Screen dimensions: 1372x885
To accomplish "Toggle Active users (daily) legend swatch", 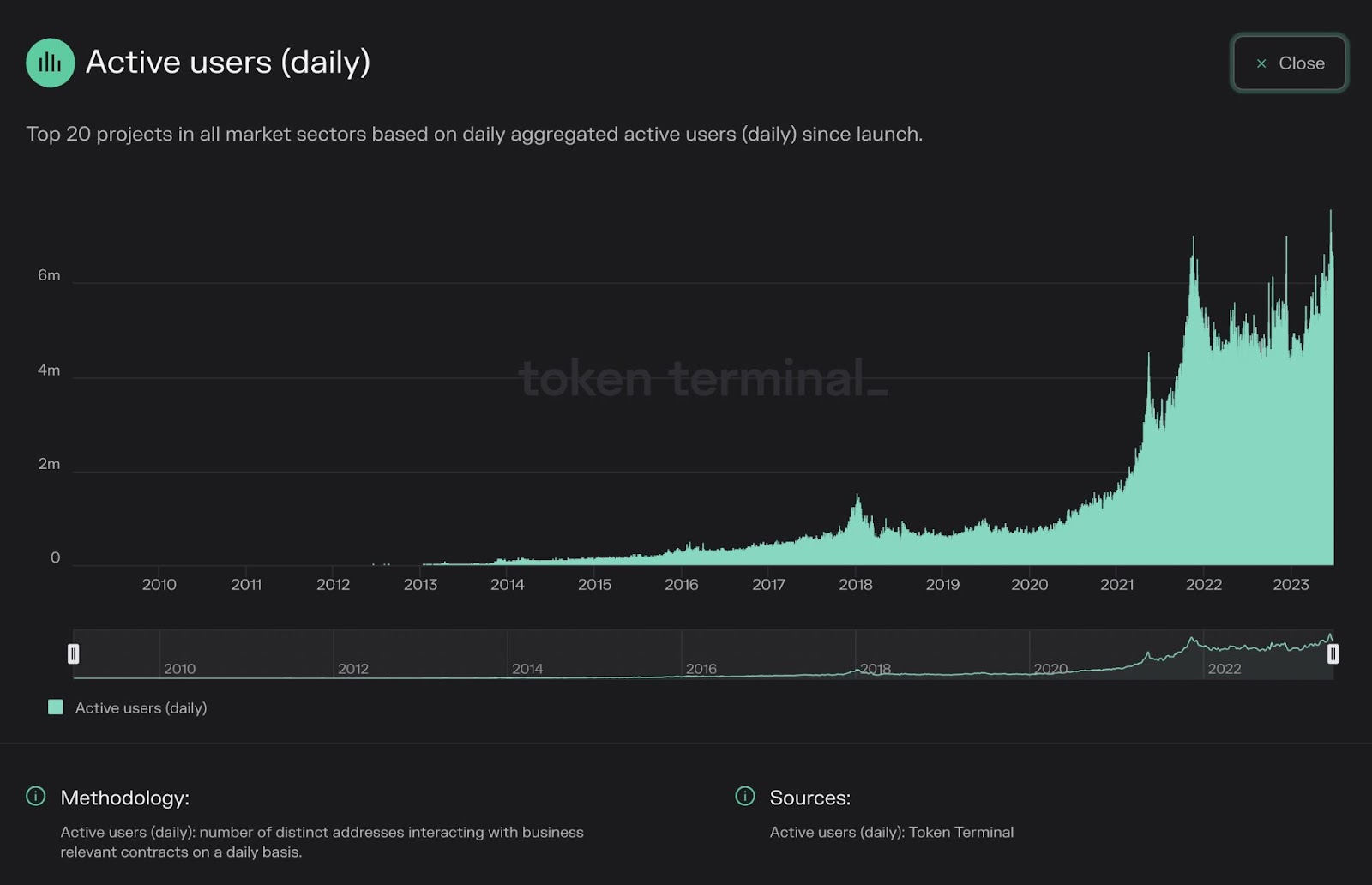I will pyautogui.click(x=56, y=707).
